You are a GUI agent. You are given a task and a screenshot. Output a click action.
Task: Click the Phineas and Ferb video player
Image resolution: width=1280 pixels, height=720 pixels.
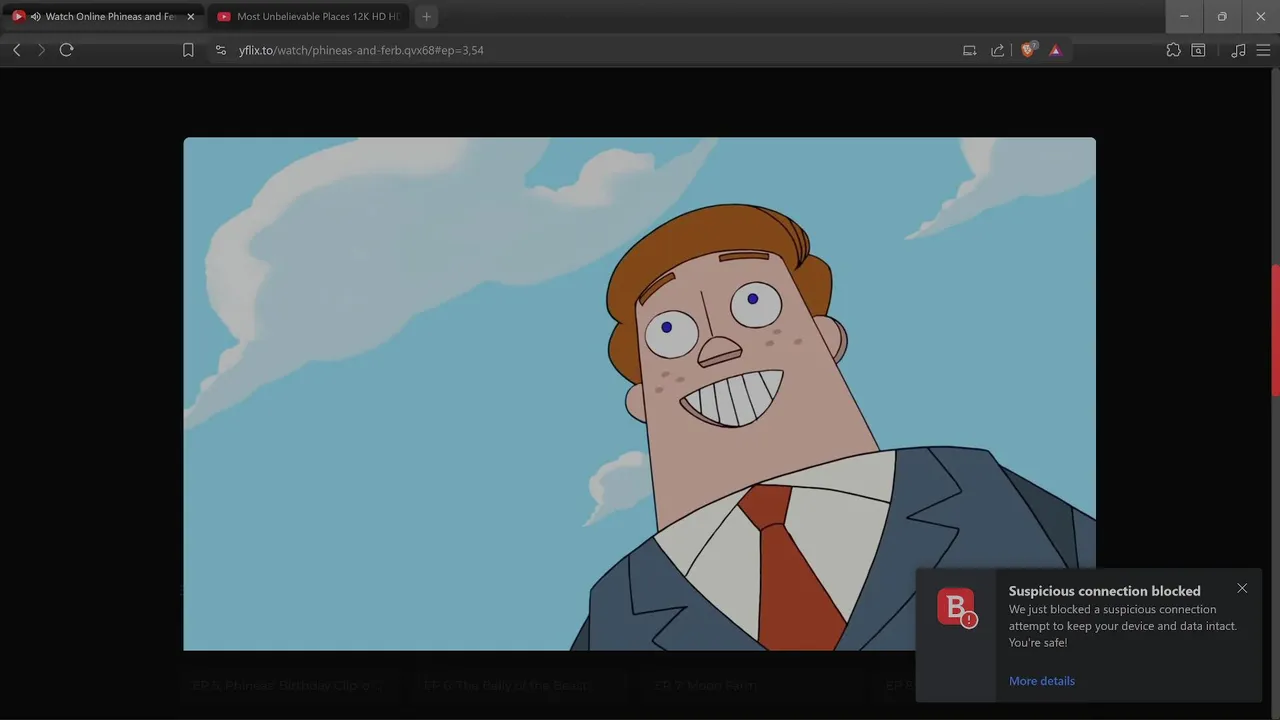coord(639,394)
